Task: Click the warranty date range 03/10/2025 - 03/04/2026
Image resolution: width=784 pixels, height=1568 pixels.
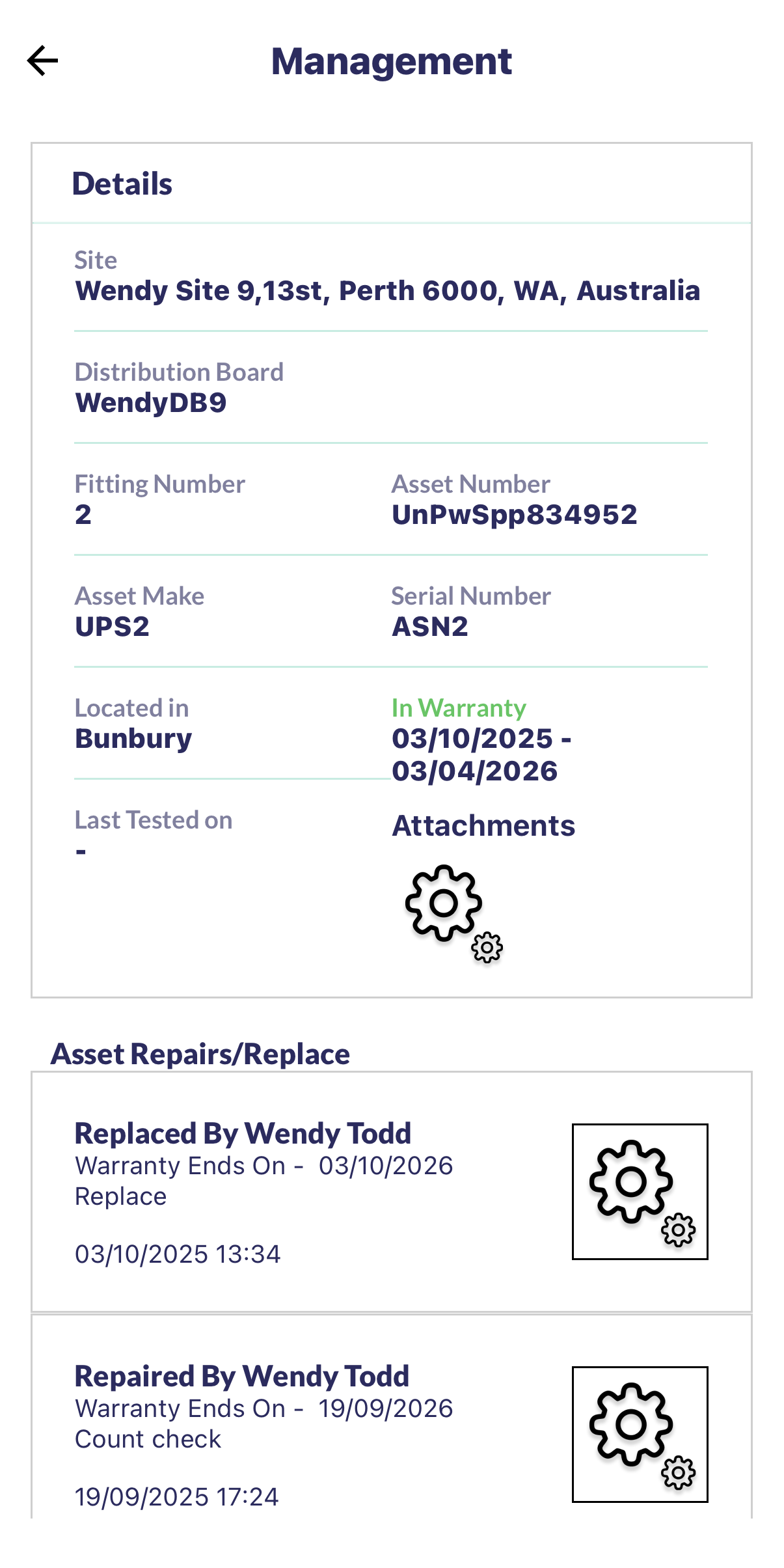Action: pyautogui.click(x=481, y=754)
